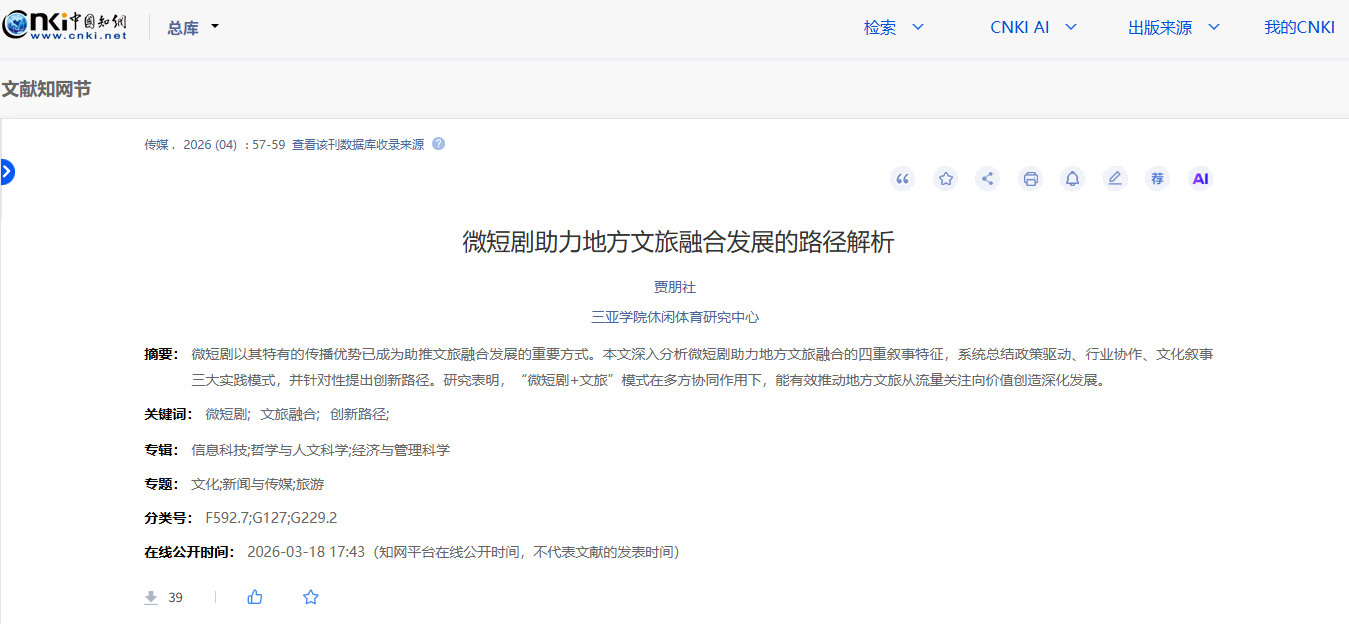The width and height of the screenshot is (1349, 624).
Task: Click the bell notification icon
Action: tap(1072, 179)
